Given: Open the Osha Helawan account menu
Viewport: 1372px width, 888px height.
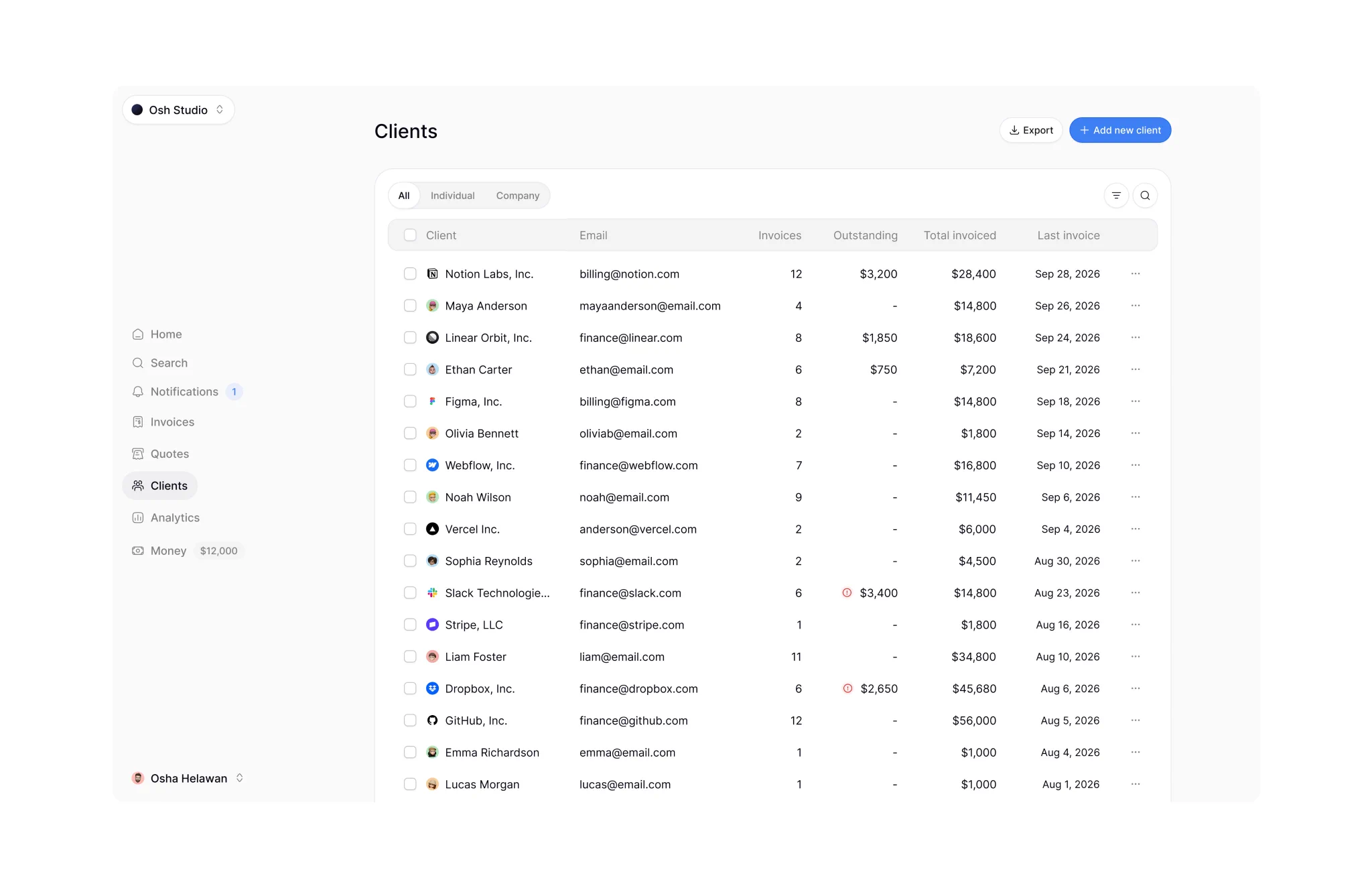Looking at the screenshot, I should point(188,778).
